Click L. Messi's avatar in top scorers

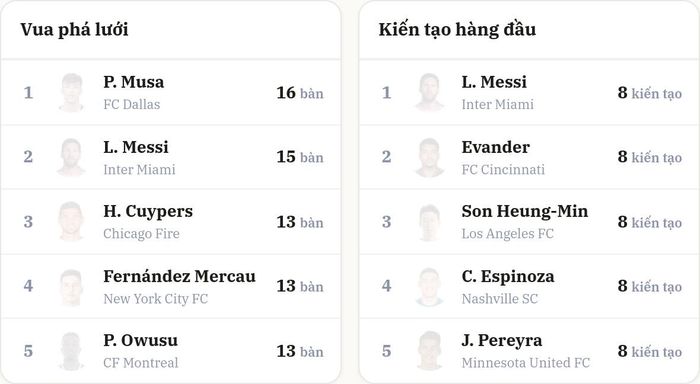pos(71,157)
